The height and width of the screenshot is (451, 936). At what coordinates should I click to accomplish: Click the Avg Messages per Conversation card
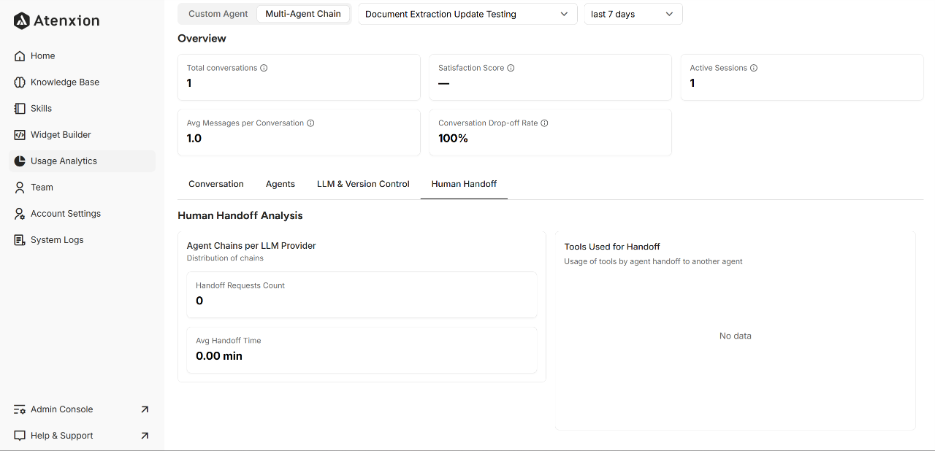coord(299,132)
